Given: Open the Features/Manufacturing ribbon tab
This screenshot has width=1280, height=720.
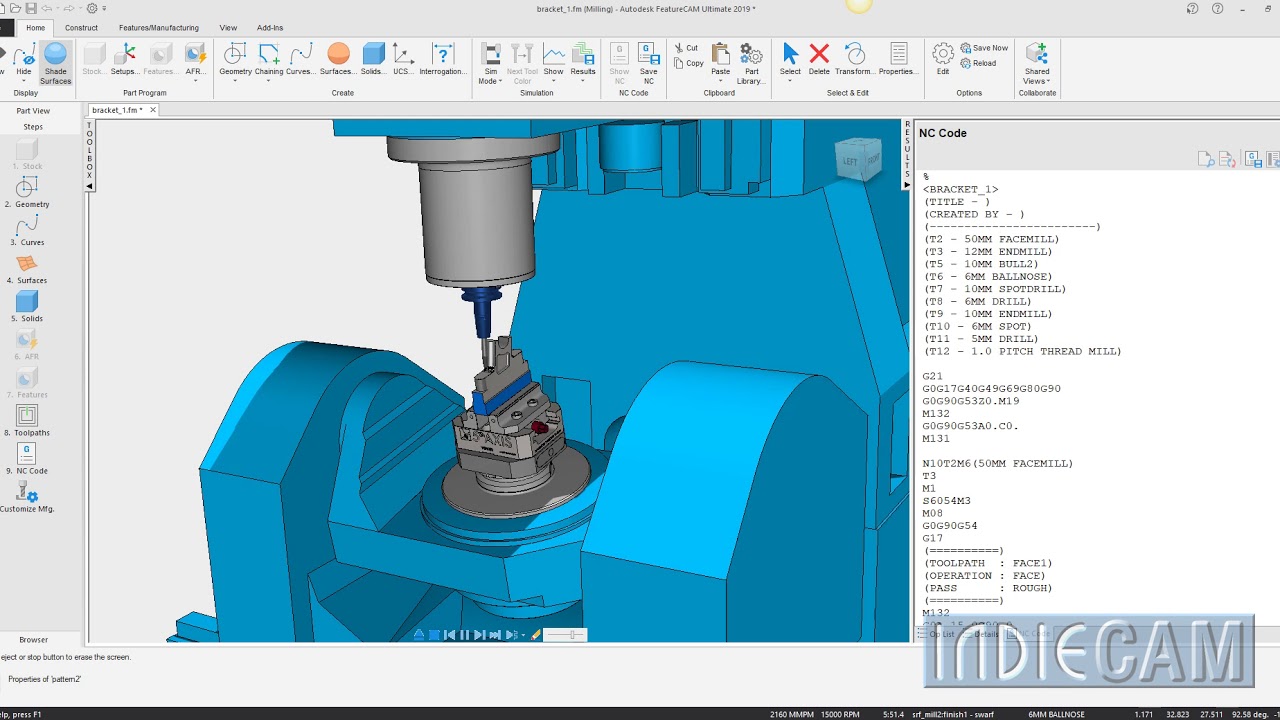Looking at the screenshot, I should pos(158,28).
